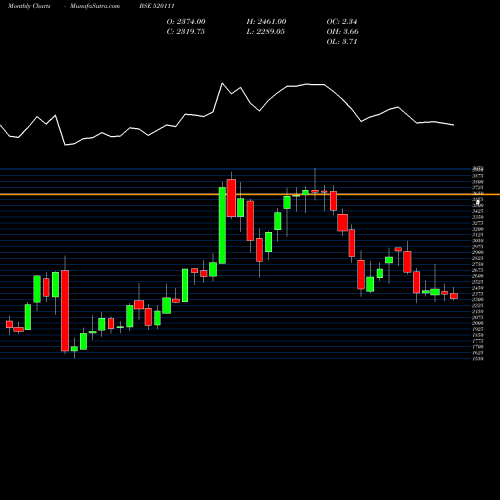The width and height of the screenshot is (500, 500).
Task: Click the 2825 price axis label
Action: coord(478,258)
